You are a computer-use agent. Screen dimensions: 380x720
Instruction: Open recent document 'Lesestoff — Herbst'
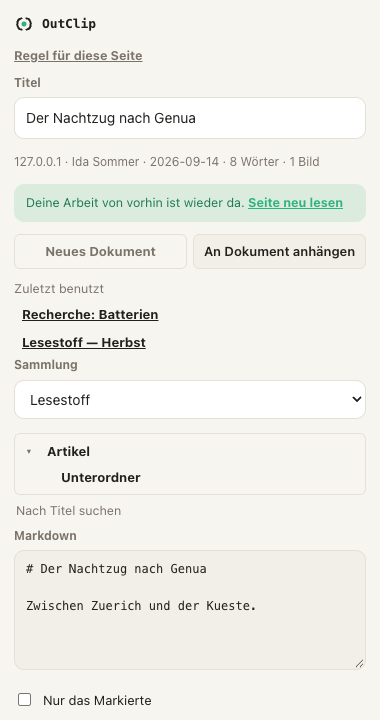tap(84, 343)
